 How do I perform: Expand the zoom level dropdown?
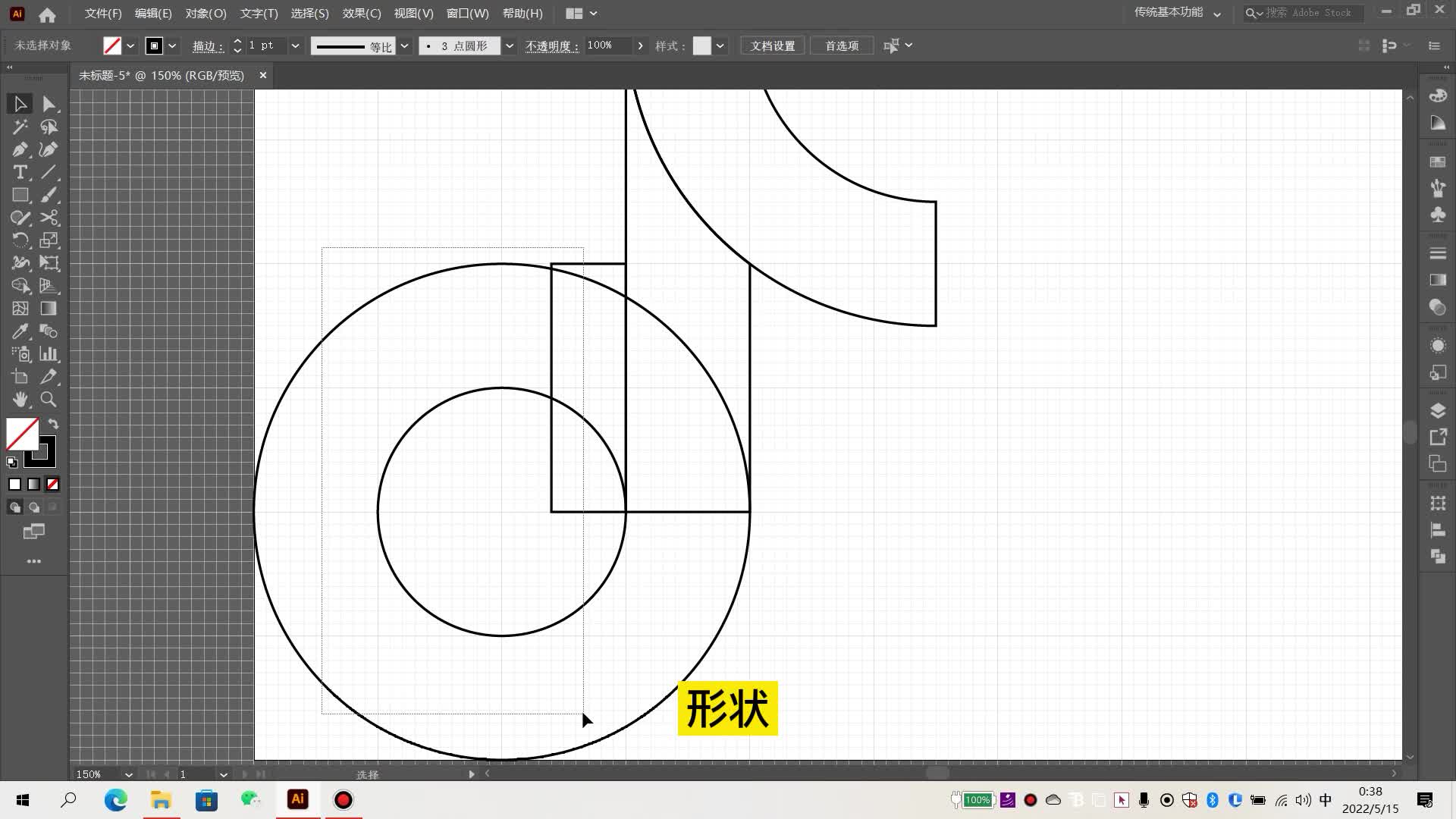(128, 774)
